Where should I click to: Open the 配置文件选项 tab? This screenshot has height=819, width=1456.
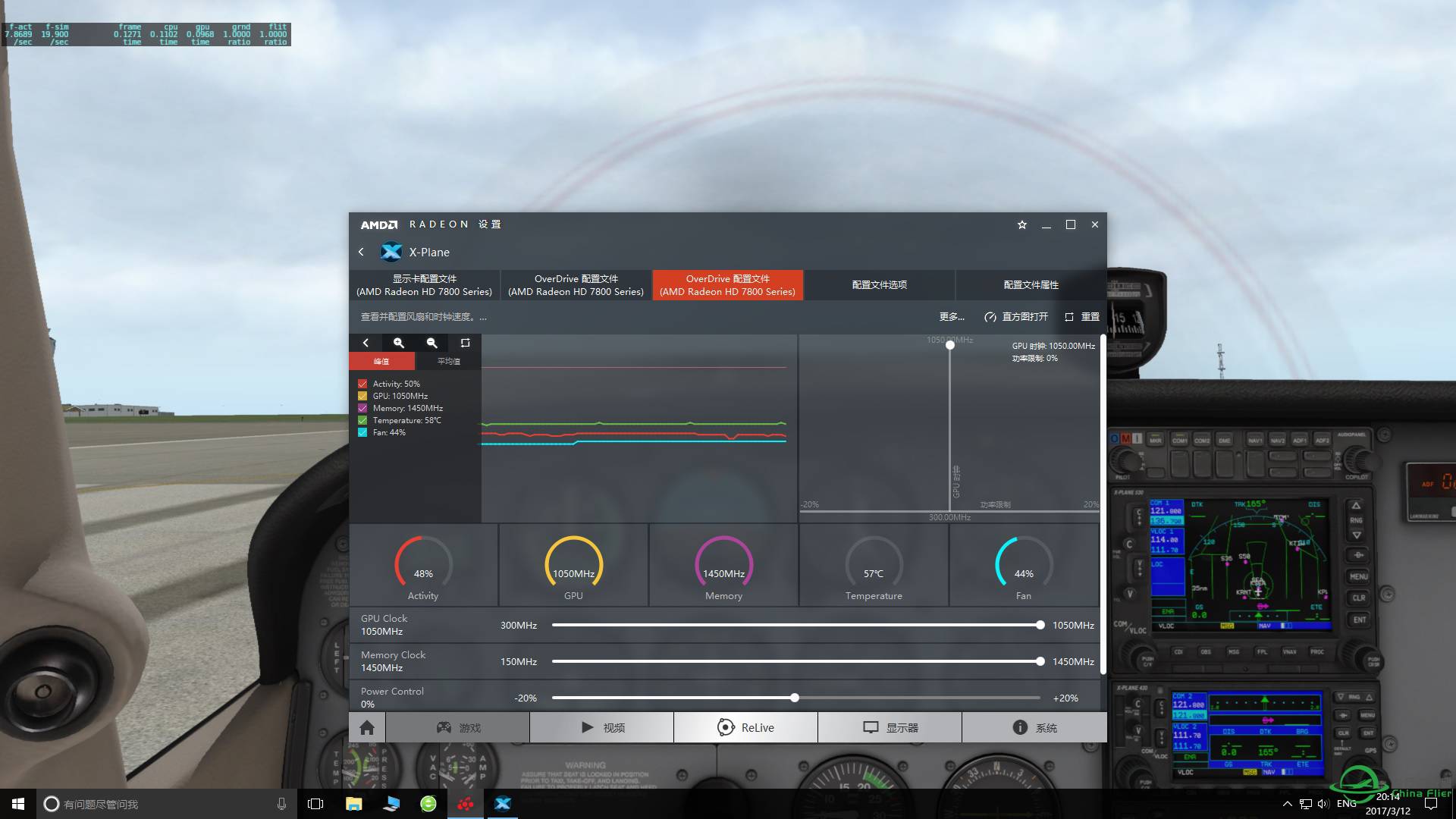(x=880, y=285)
